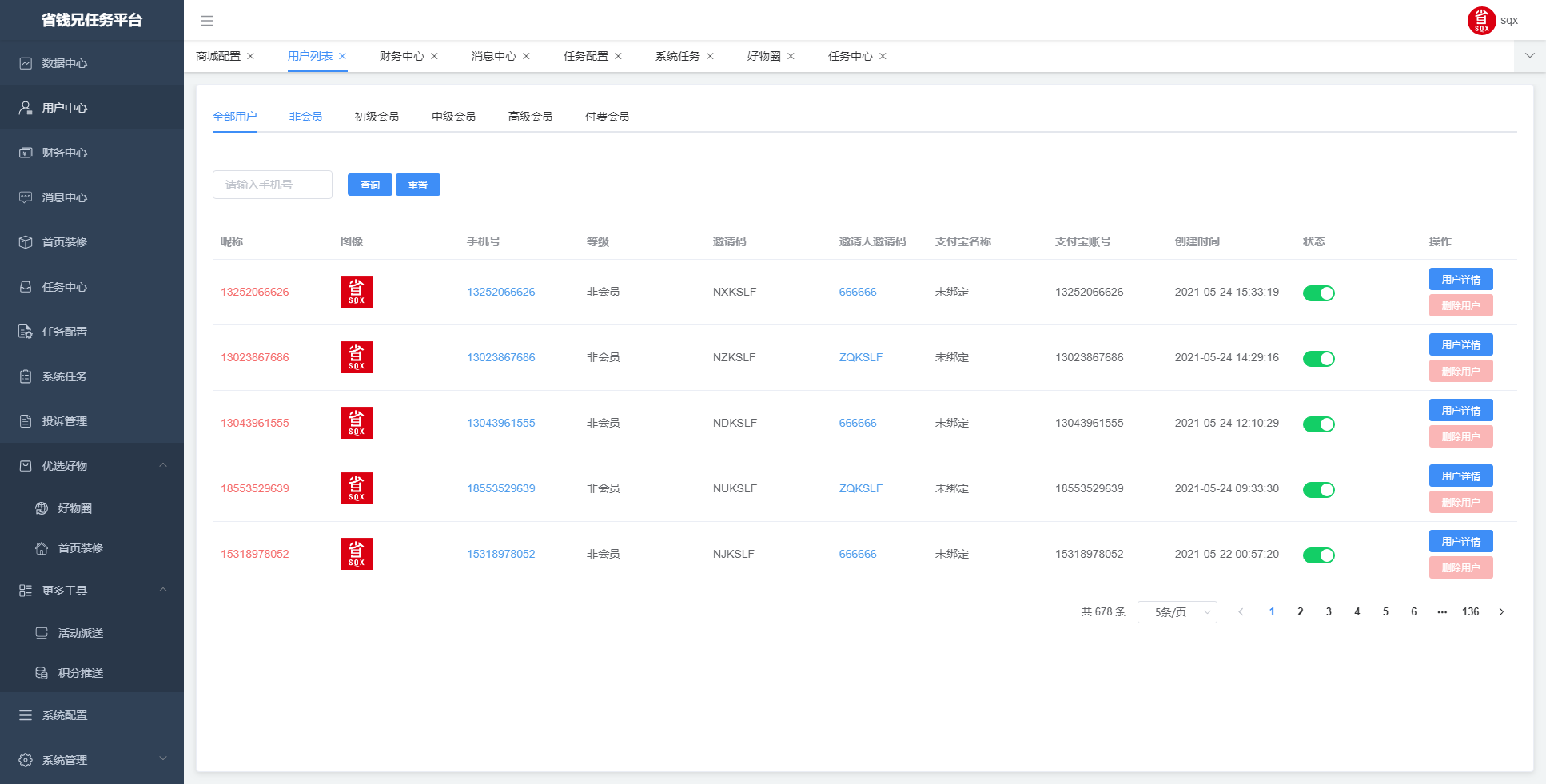Click the phone number search input
Screen dimensions: 1546x784
click(x=272, y=185)
